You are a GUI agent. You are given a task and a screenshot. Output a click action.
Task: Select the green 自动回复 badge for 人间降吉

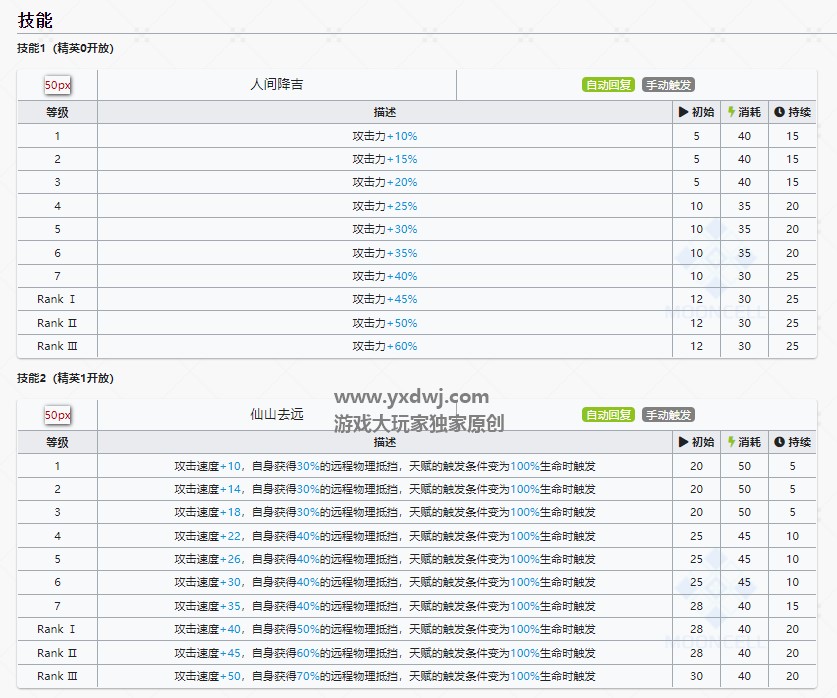[608, 85]
